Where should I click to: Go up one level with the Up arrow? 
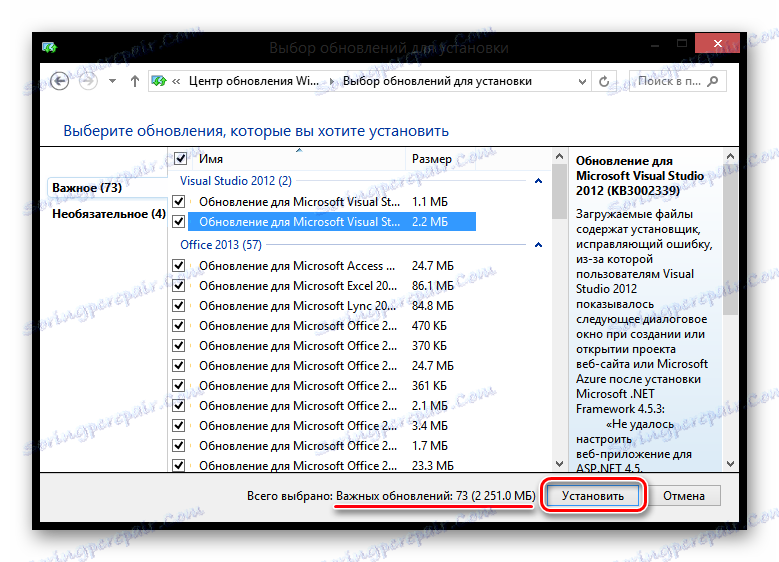point(135,81)
